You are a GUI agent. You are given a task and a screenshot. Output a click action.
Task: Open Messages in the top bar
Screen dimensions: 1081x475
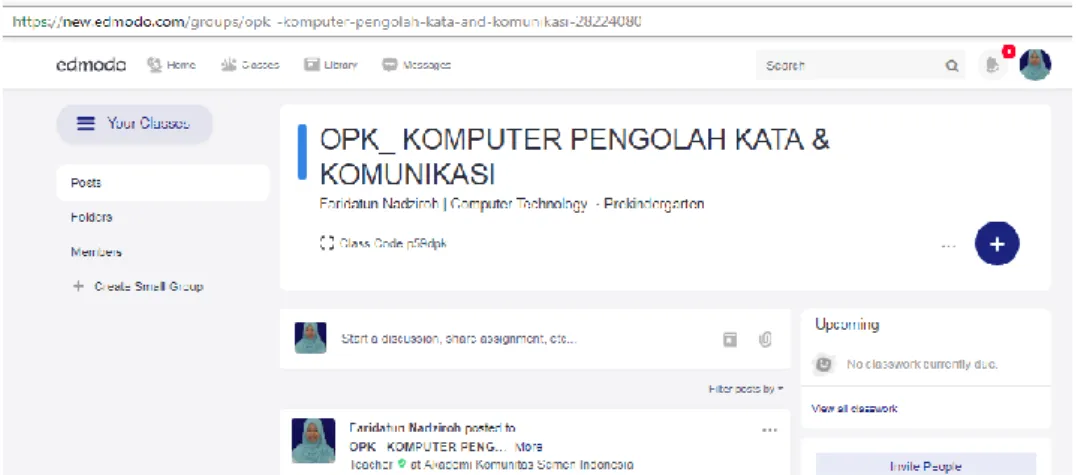(x=416, y=65)
